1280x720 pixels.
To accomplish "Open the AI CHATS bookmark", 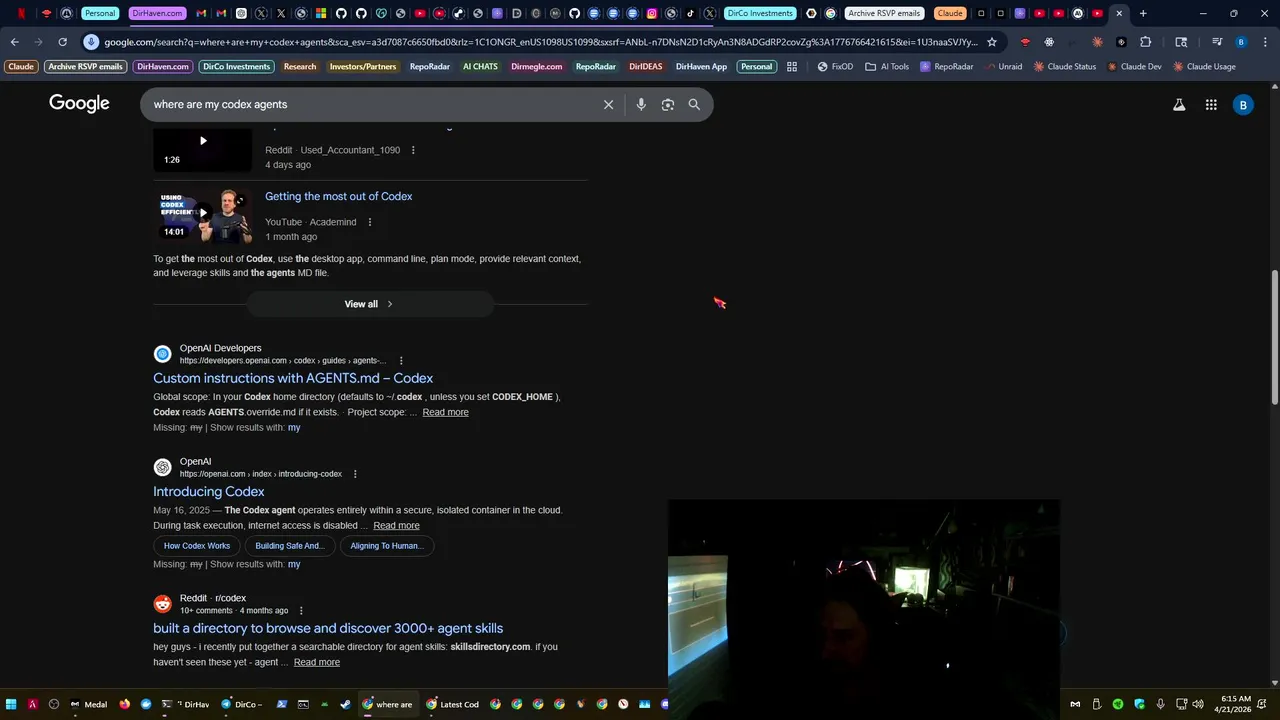I will coord(480,66).
